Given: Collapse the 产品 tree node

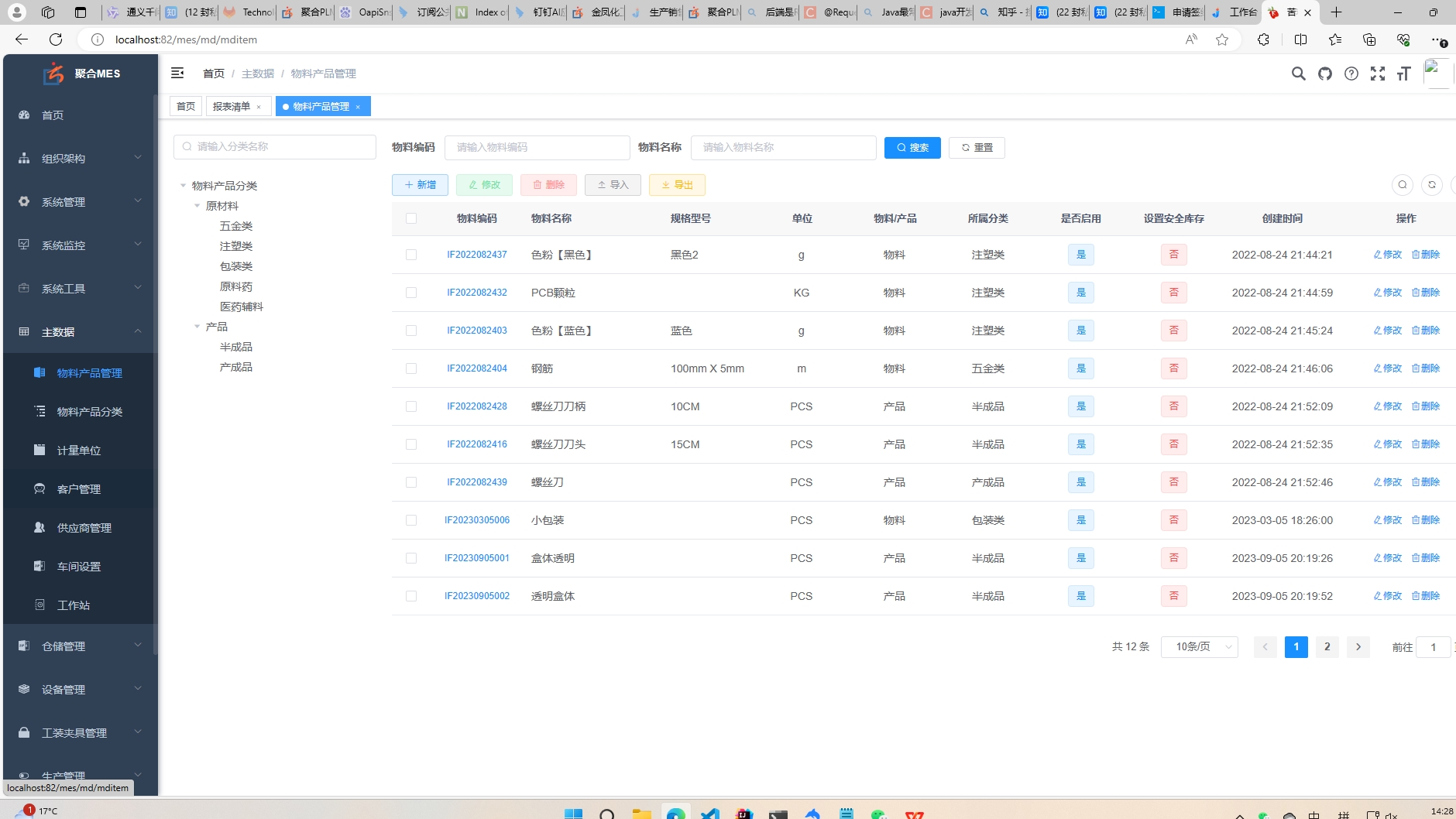Looking at the screenshot, I should [197, 327].
